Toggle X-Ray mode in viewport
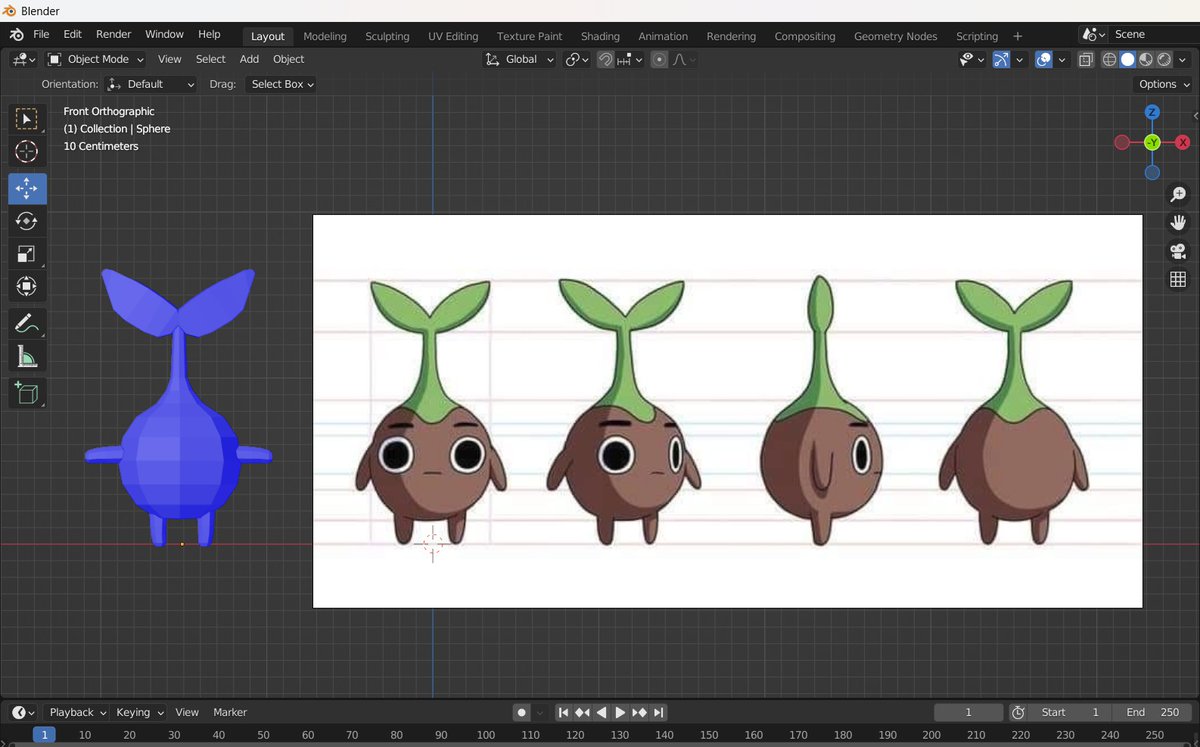Screen dimensions: 1200x747 (x=1085, y=59)
